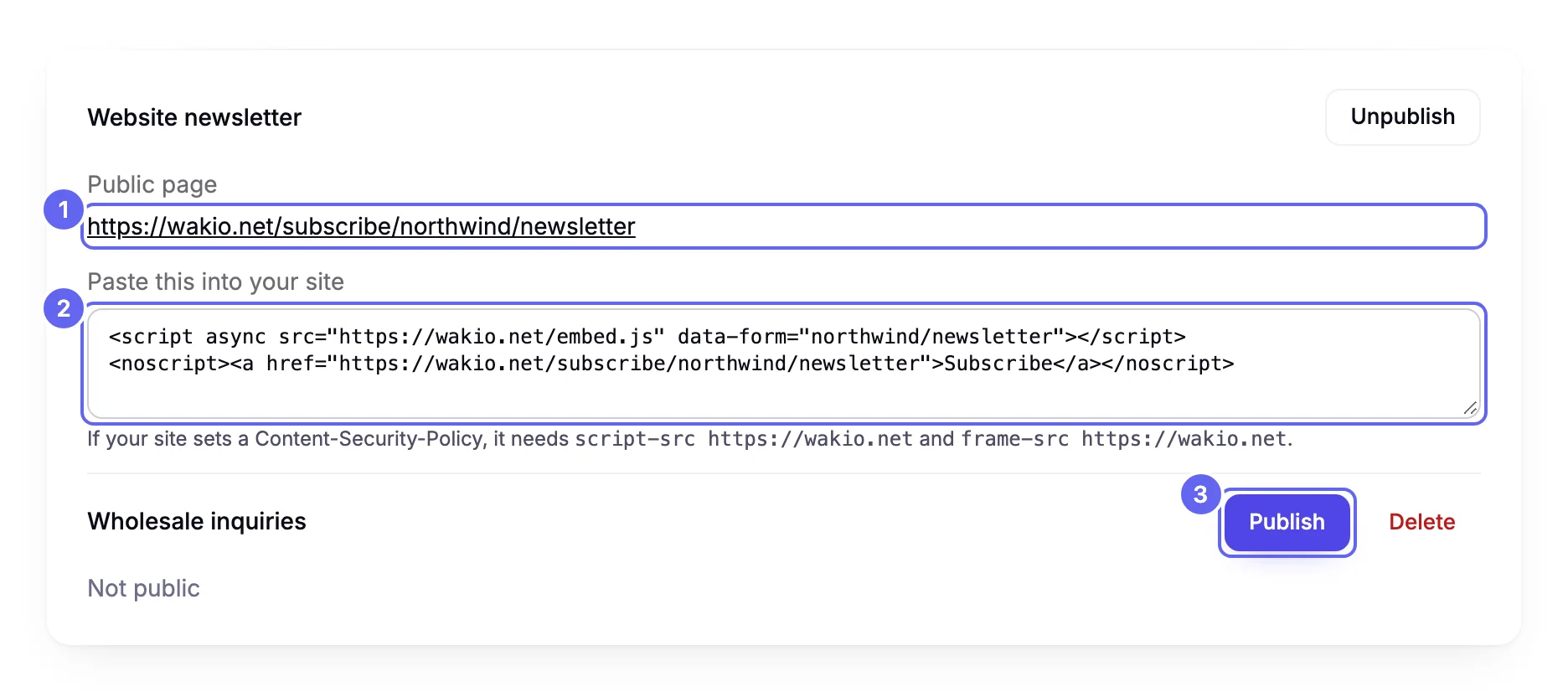Click frame-src https://wakio.net in the CSP hint

click(x=1123, y=439)
